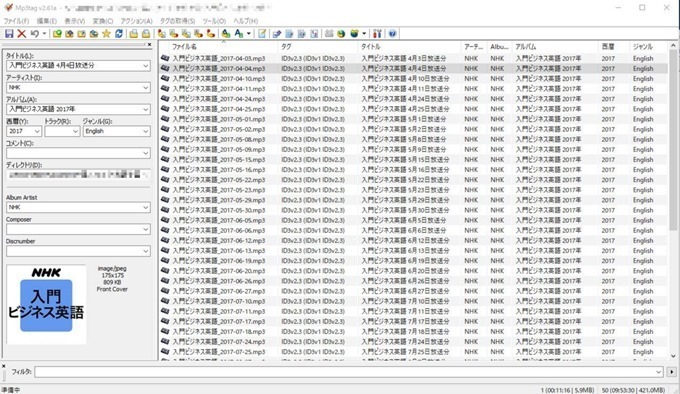This screenshot has height=394, width=680.
Task: Expand the コメント field dropdown
Action: pos(146,153)
